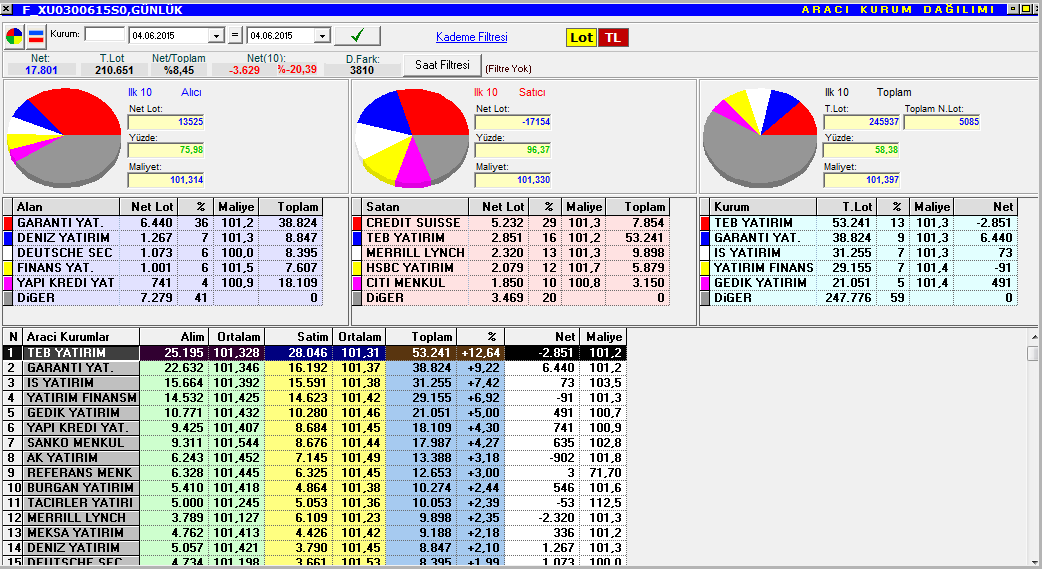Click into the Kurum input field
The height and width of the screenshot is (569, 1042).
pyautogui.click(x=104, y=34)
